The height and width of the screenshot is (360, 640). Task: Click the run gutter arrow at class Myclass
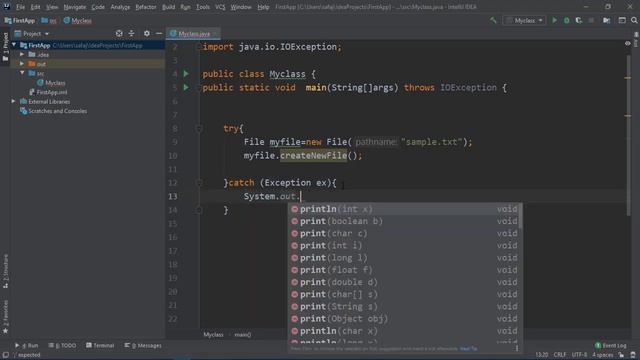186,74
